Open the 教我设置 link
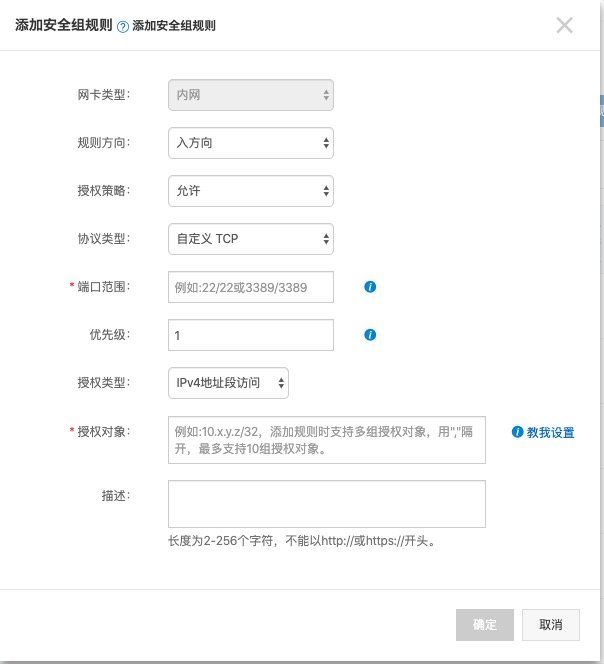Viewport: 604px width, 664px height. pyautogui.click(x=550, y=432)
